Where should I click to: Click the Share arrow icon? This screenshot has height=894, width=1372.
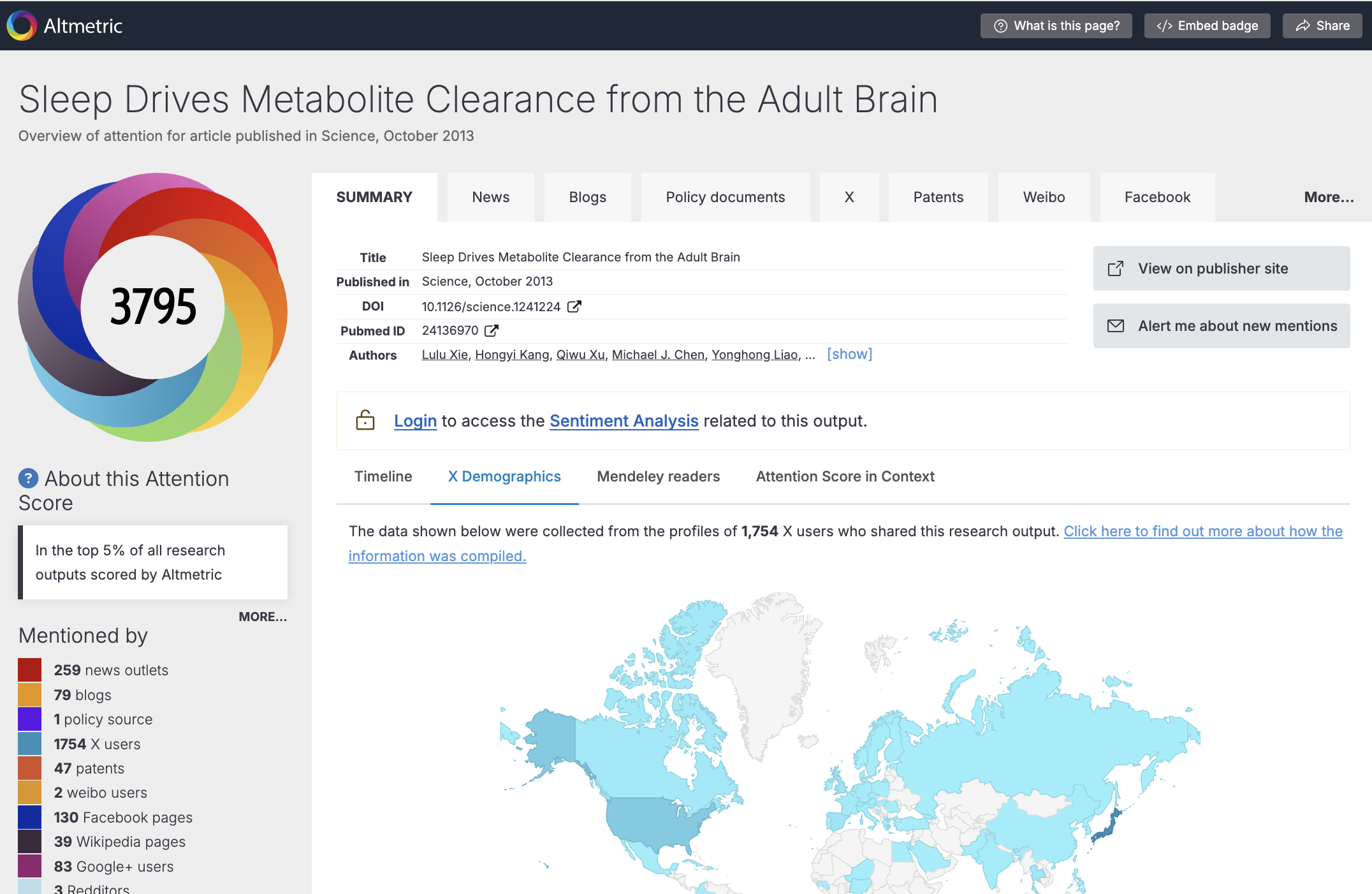1303,26
